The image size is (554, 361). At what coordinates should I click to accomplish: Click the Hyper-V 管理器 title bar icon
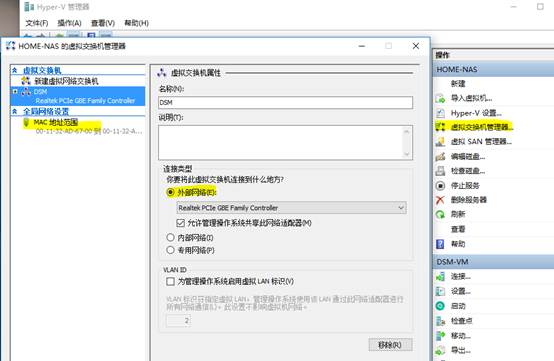[x=29, y=7]
